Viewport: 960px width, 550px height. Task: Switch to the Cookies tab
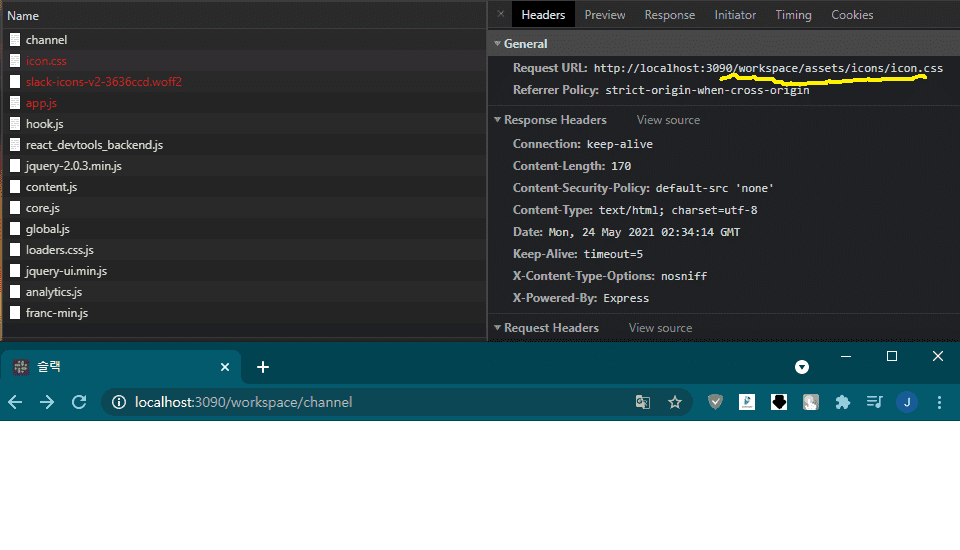(852, 15)
